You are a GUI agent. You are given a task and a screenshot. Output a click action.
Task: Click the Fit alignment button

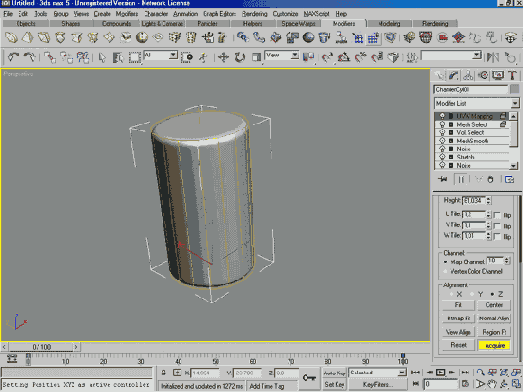click(458, 305)
